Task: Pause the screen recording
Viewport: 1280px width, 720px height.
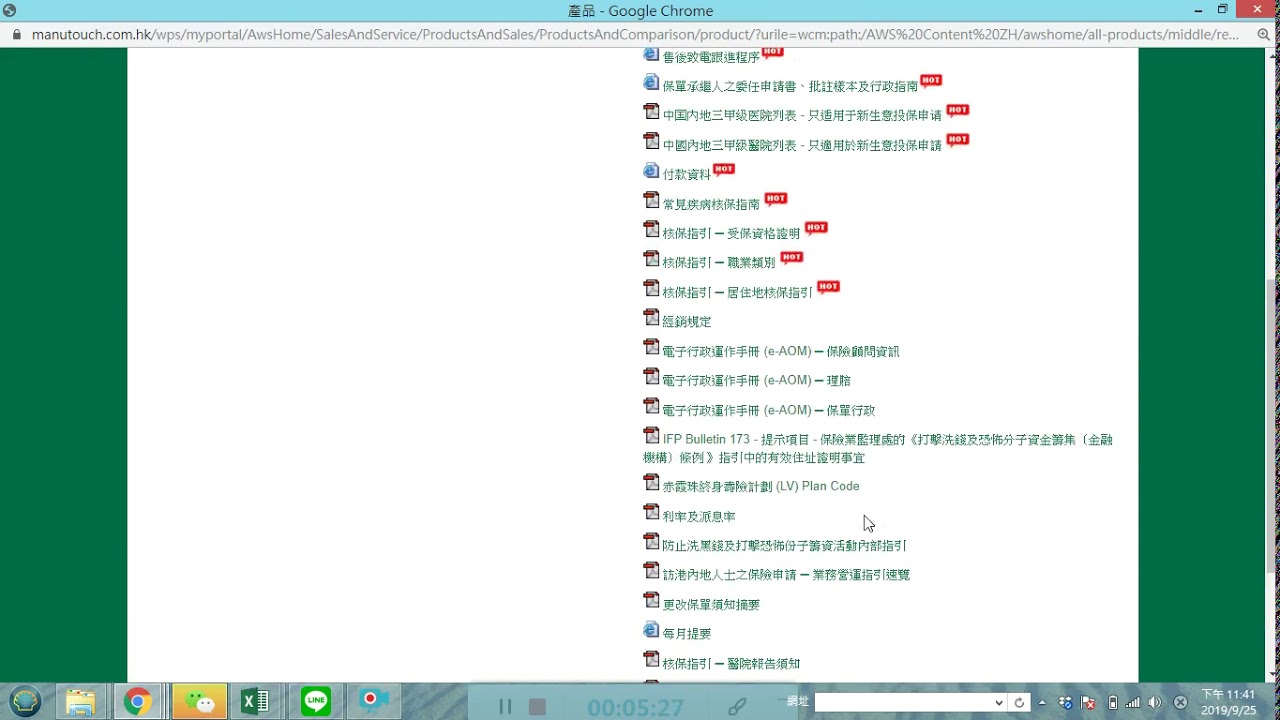Action: (x=505, y=707)
